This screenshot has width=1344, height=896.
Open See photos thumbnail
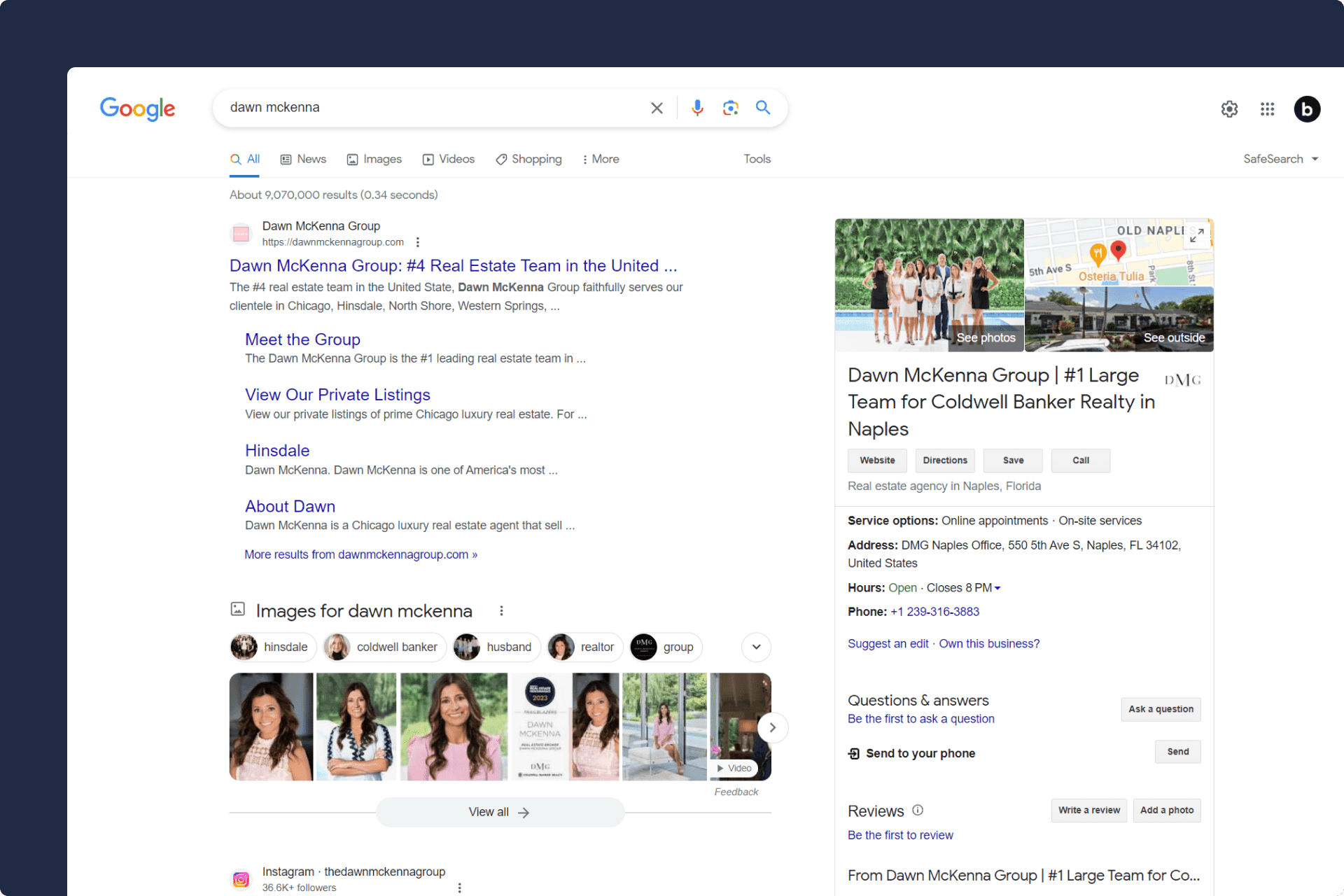(929, 285)
